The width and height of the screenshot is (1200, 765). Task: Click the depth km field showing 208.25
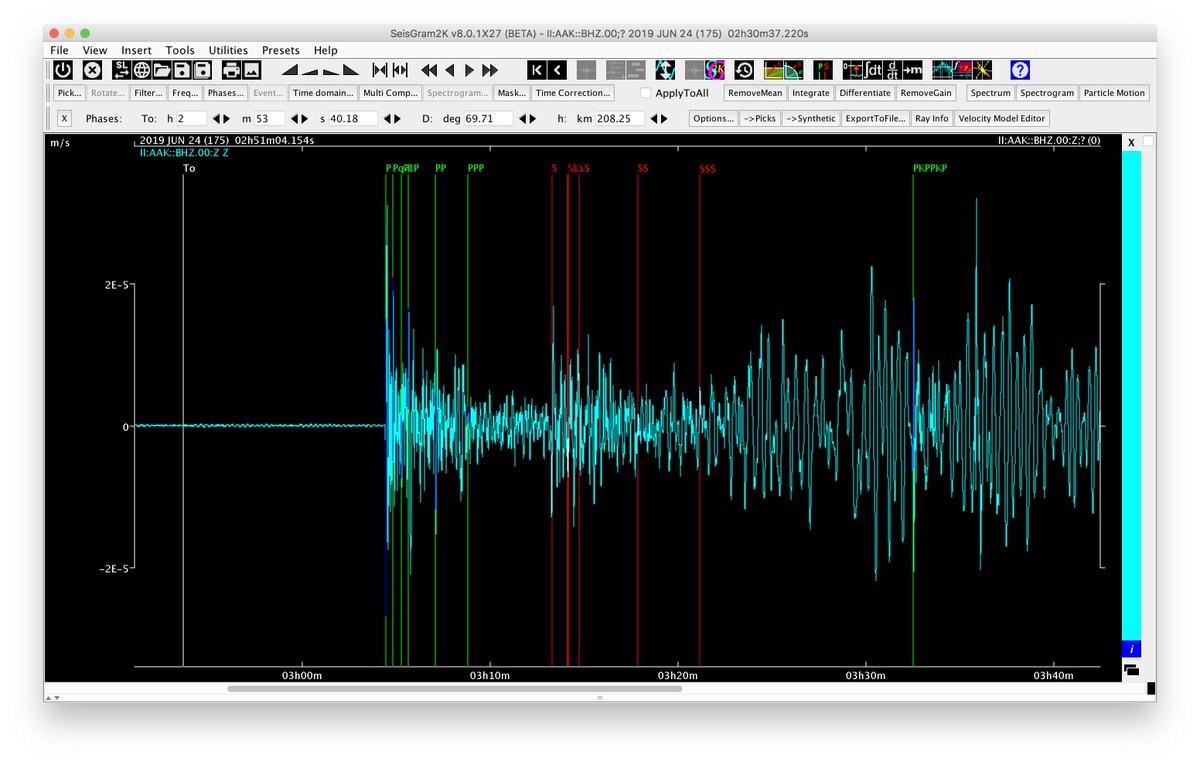[x=620, y=118]
